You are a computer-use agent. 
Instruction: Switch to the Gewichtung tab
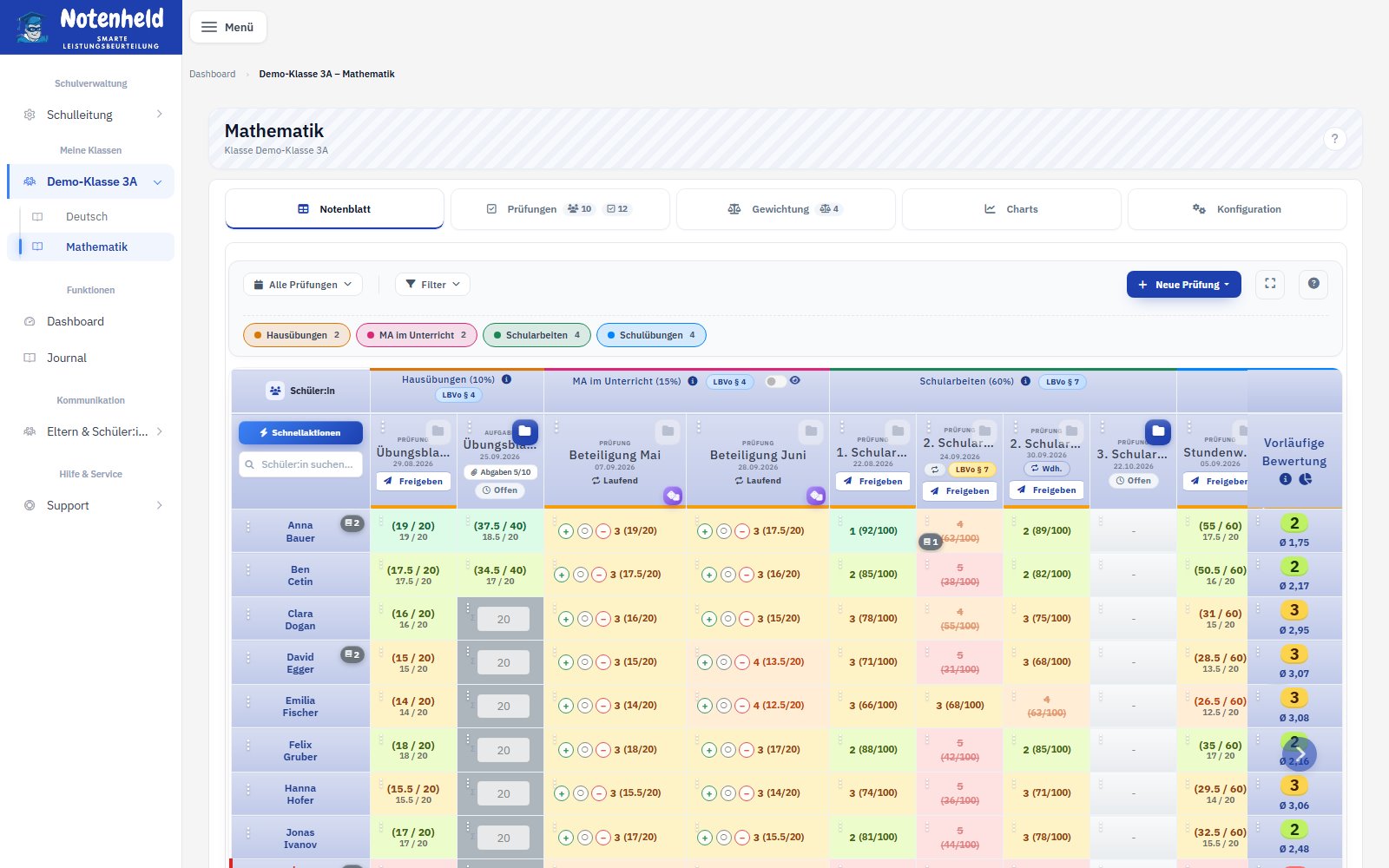tap(786, 209)
